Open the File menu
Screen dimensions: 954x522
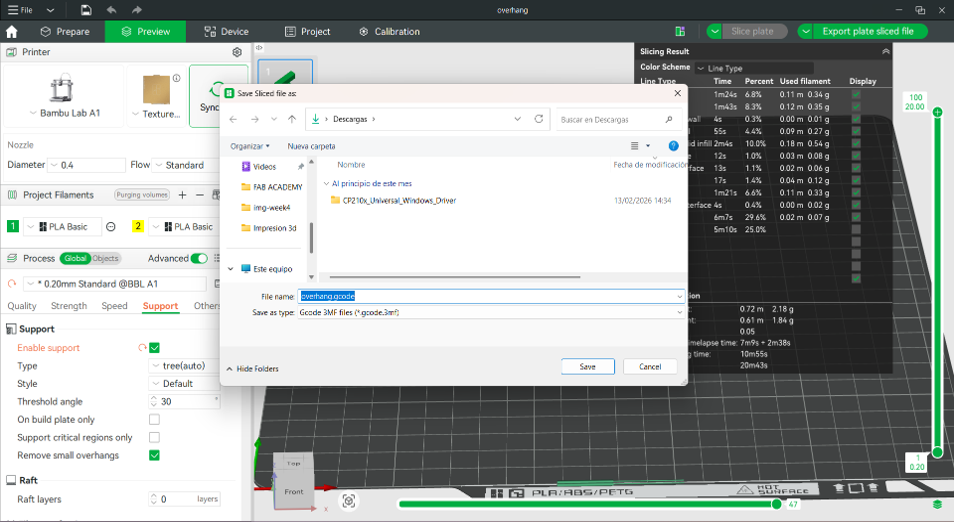click(x=20, y=10)
